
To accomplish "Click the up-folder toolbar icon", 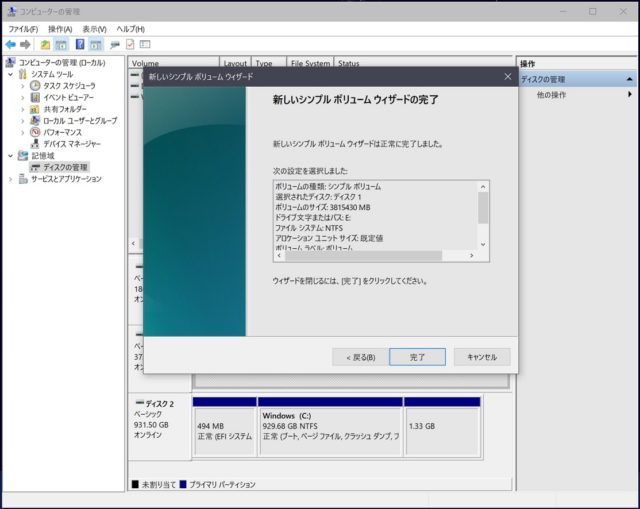I will point(45,44).
